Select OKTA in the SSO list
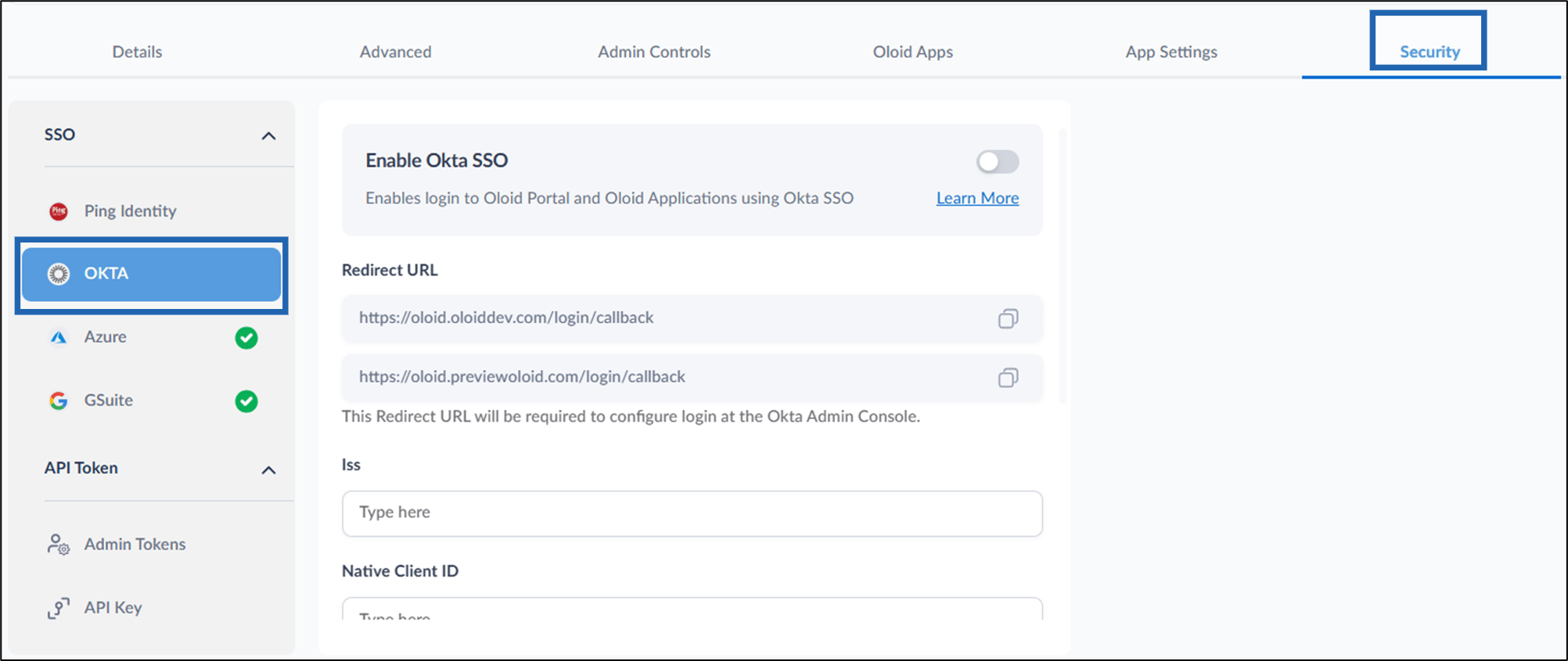The width and height of the screenshot is (1568, 661). 151,274
